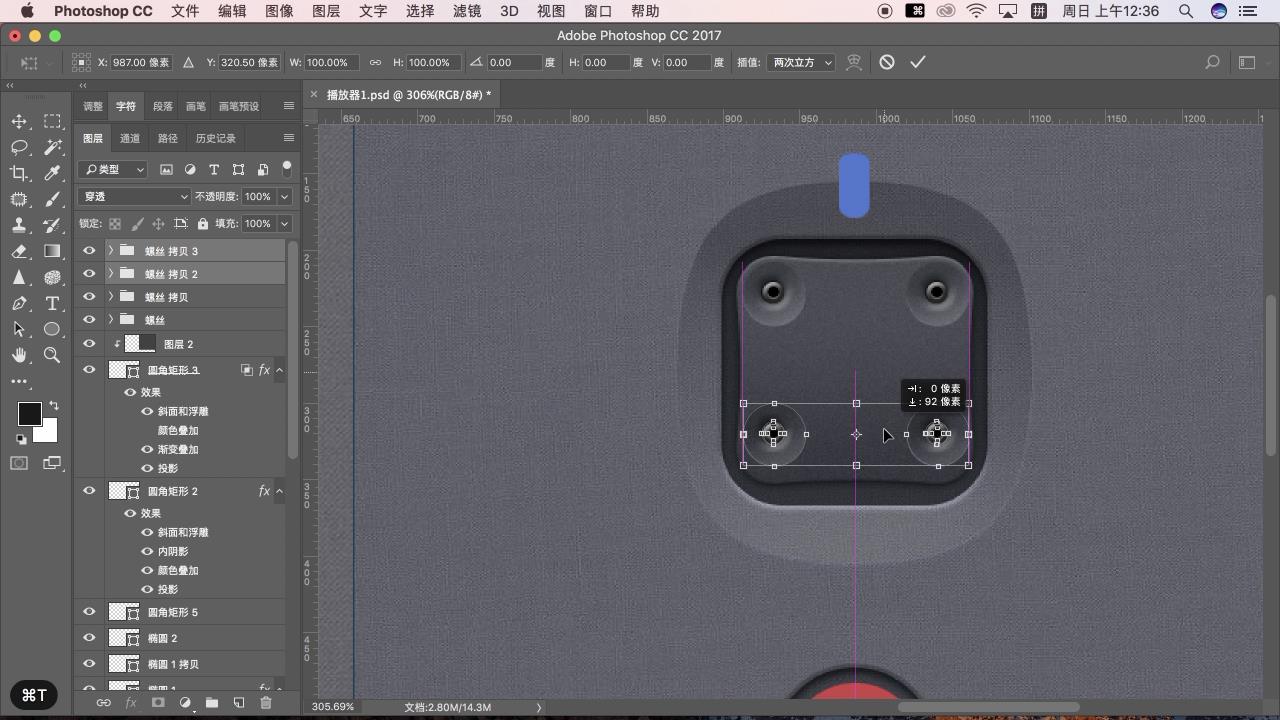The image size is (1280, 720).
Task: Open the blend mode 穿透 dropdown
Action: (134, 197)
